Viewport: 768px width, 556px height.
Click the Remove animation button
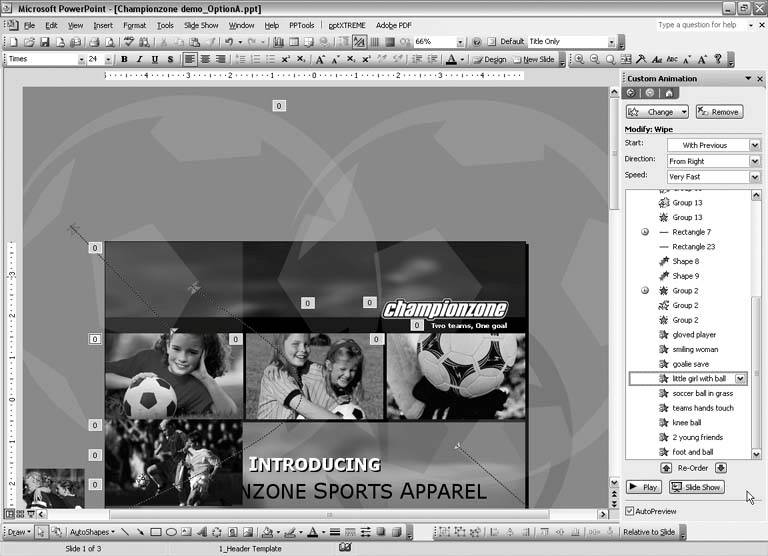[720, 112]
